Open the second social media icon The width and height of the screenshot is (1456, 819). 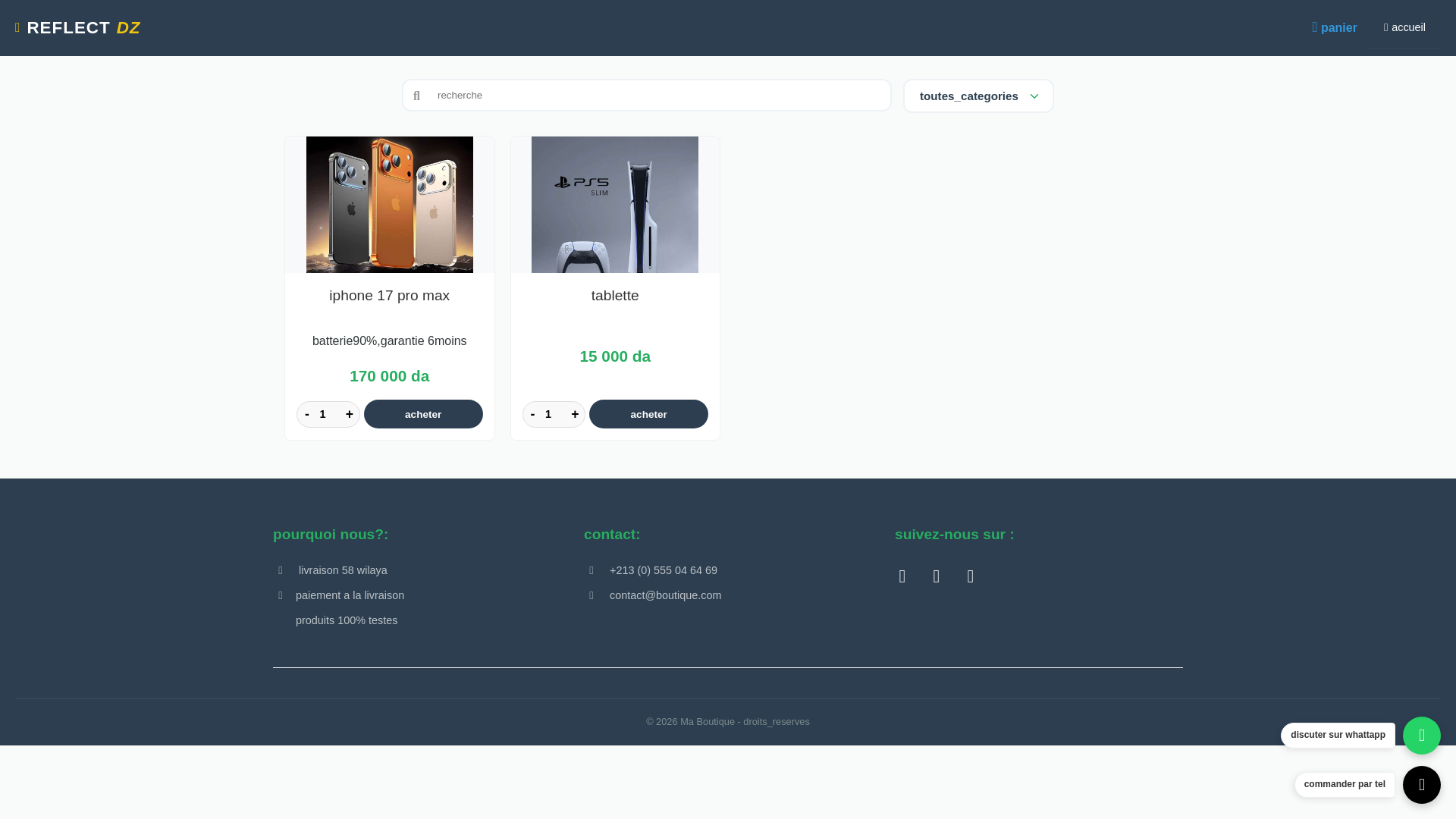click(937, 576)
